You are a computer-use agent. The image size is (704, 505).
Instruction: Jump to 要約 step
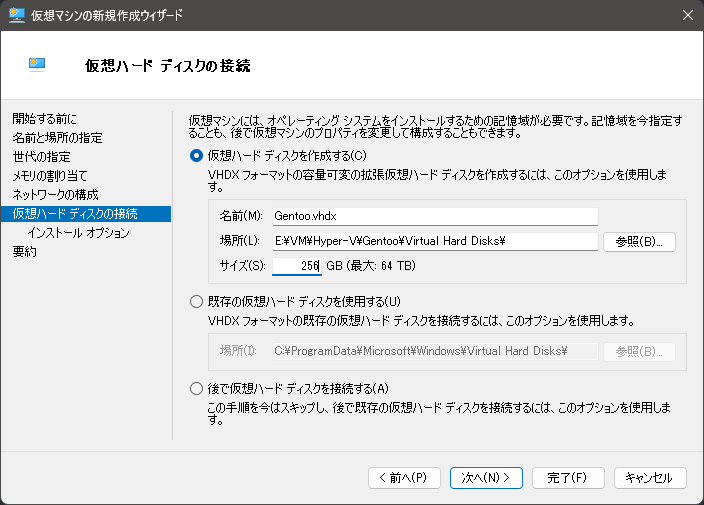click(24, 251)
